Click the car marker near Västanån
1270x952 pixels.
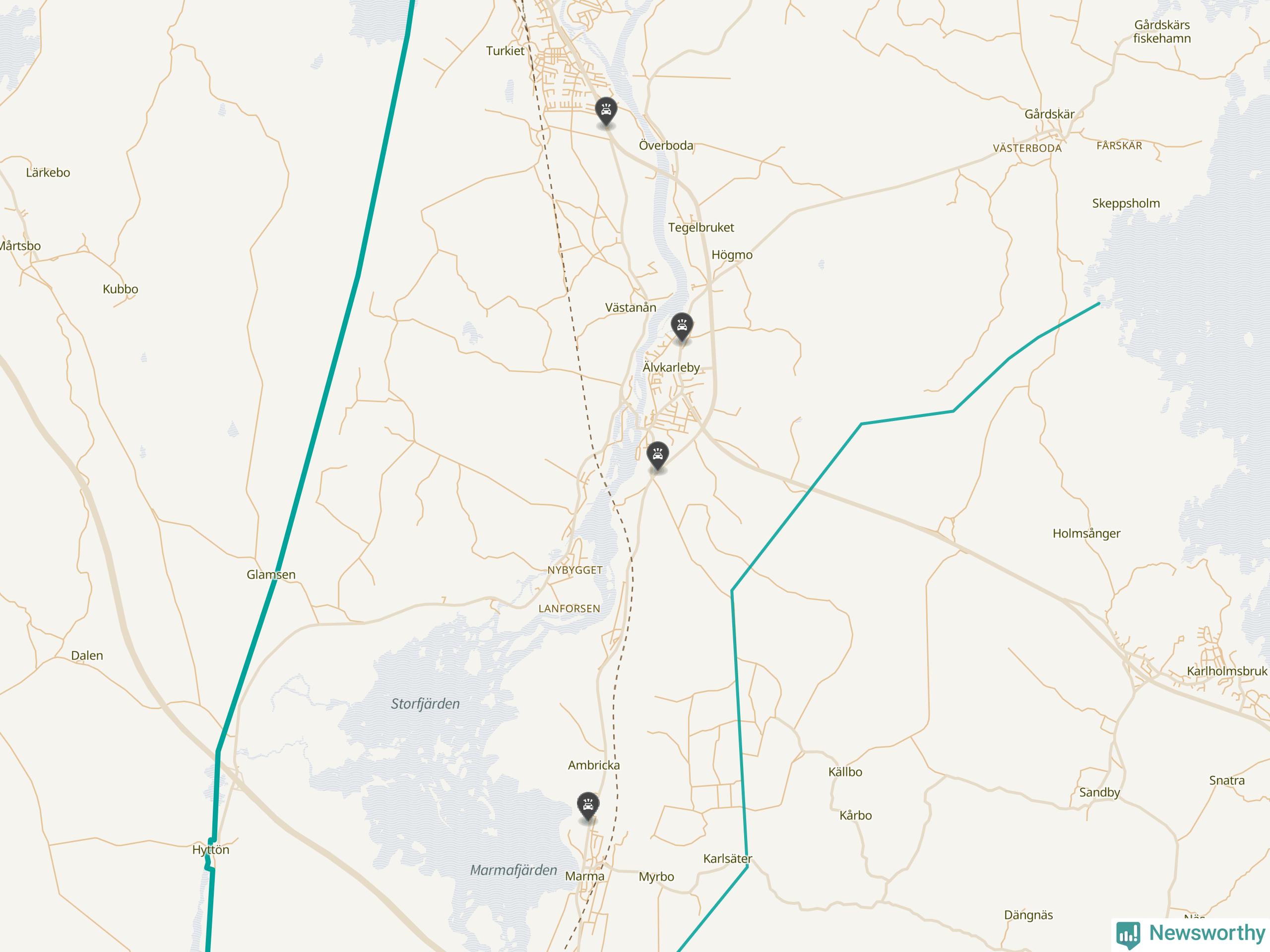point(682,327)
